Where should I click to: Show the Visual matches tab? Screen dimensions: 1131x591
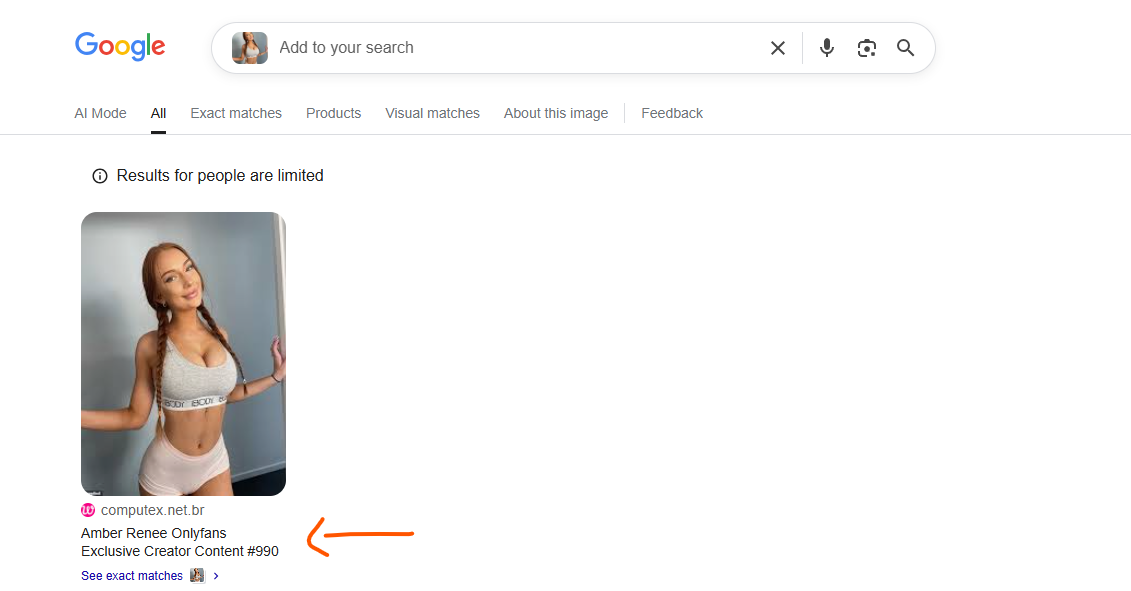point(432,113)
